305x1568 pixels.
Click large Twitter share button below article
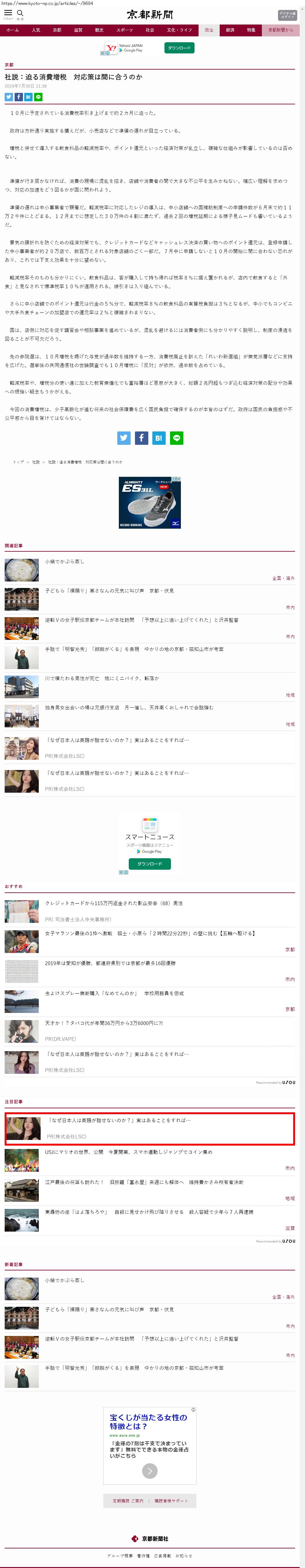[124, 438]
